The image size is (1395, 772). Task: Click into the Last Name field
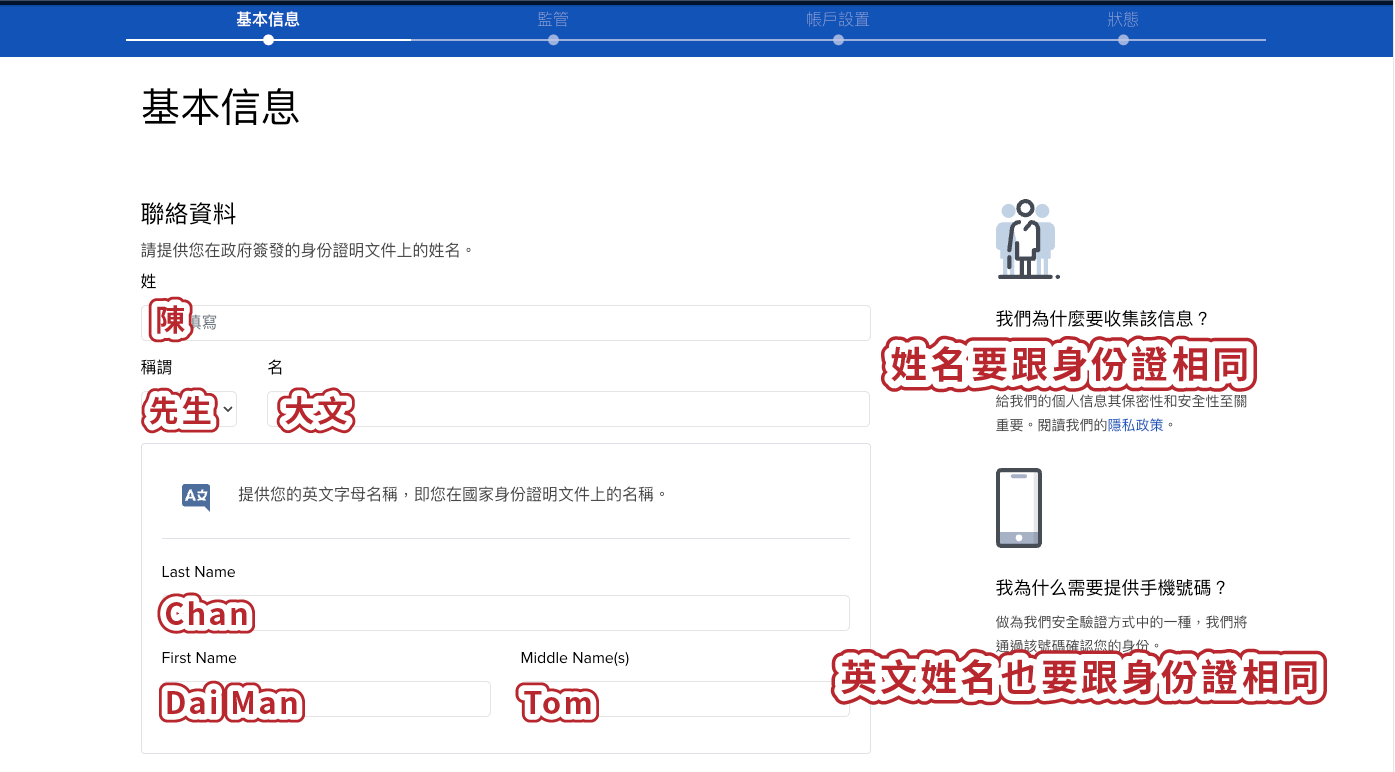(x=505, y=613)
